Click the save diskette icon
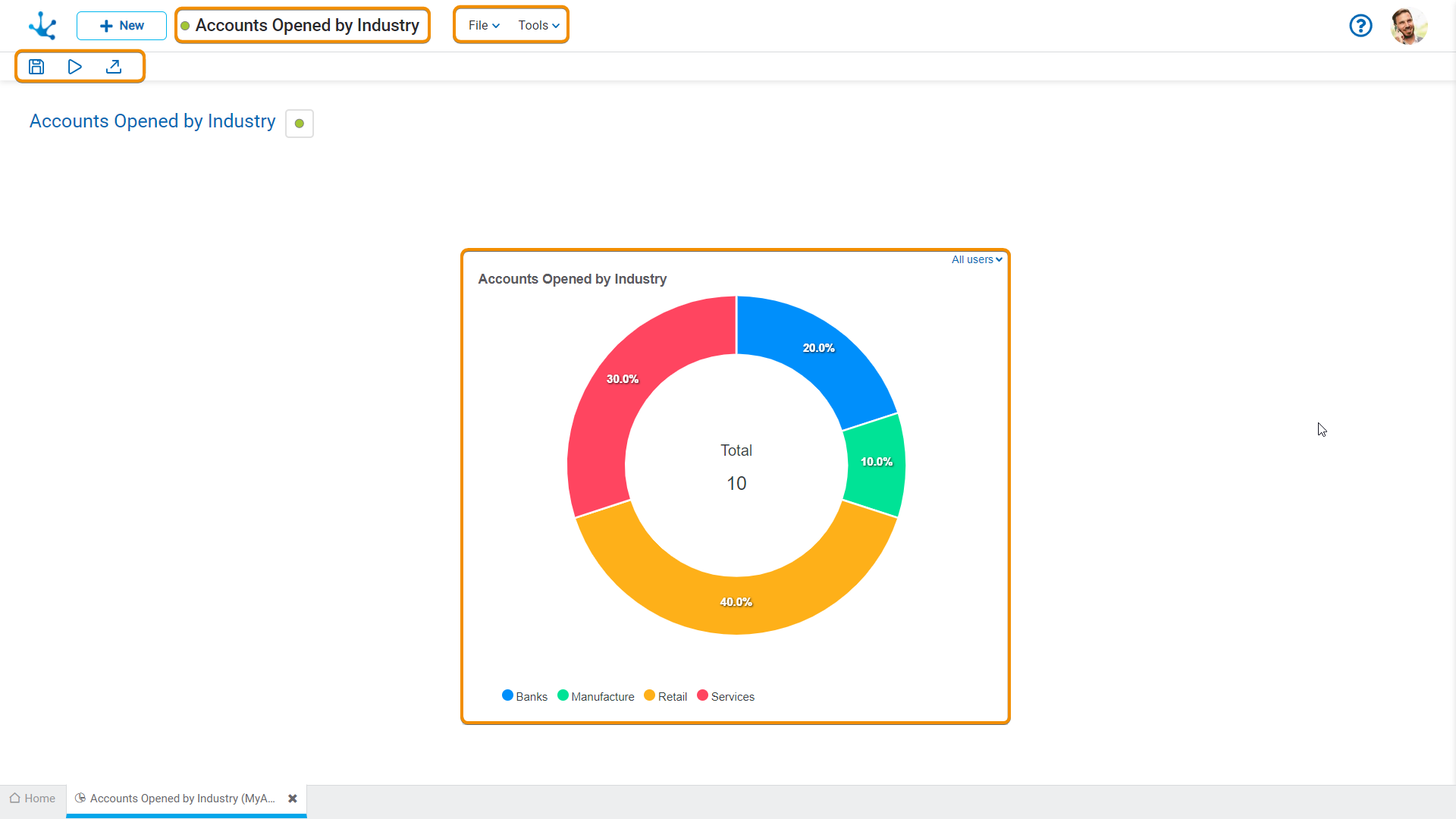The image size is (1456, 819). coord(36,67)
